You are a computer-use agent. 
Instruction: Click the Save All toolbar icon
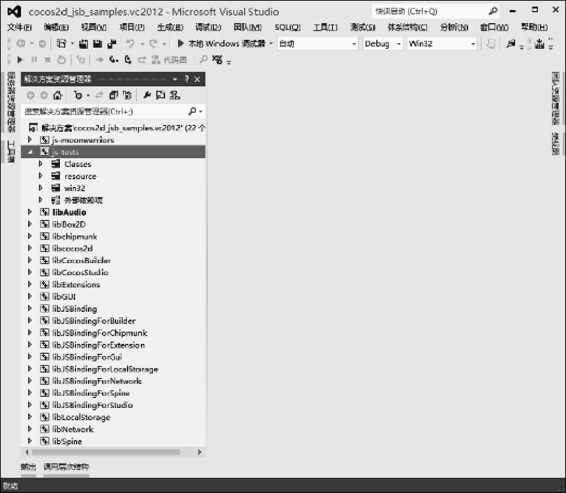pos(112,44)
